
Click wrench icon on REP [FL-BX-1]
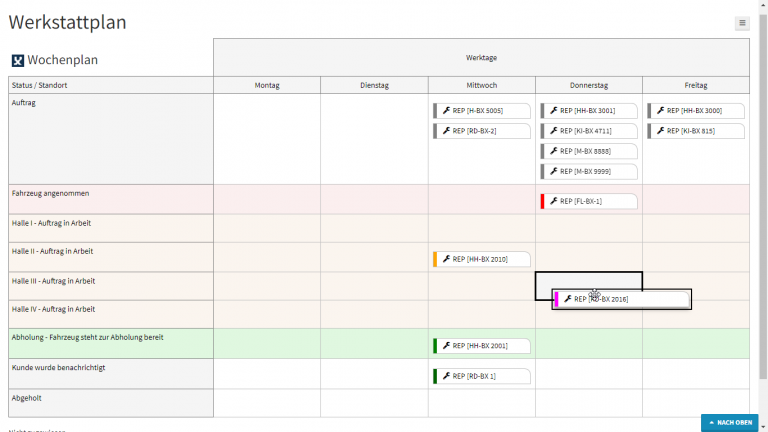click(553, 201)
